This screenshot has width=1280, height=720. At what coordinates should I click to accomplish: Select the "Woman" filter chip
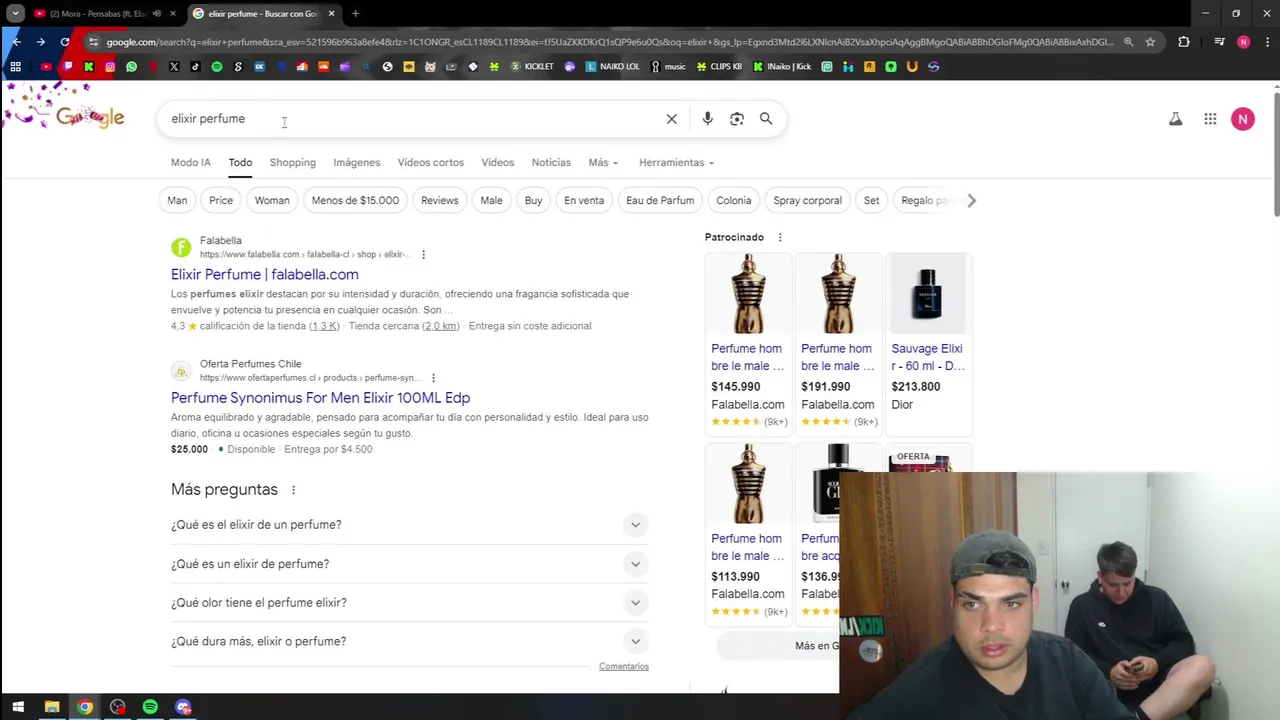click(x=272, y=200)
